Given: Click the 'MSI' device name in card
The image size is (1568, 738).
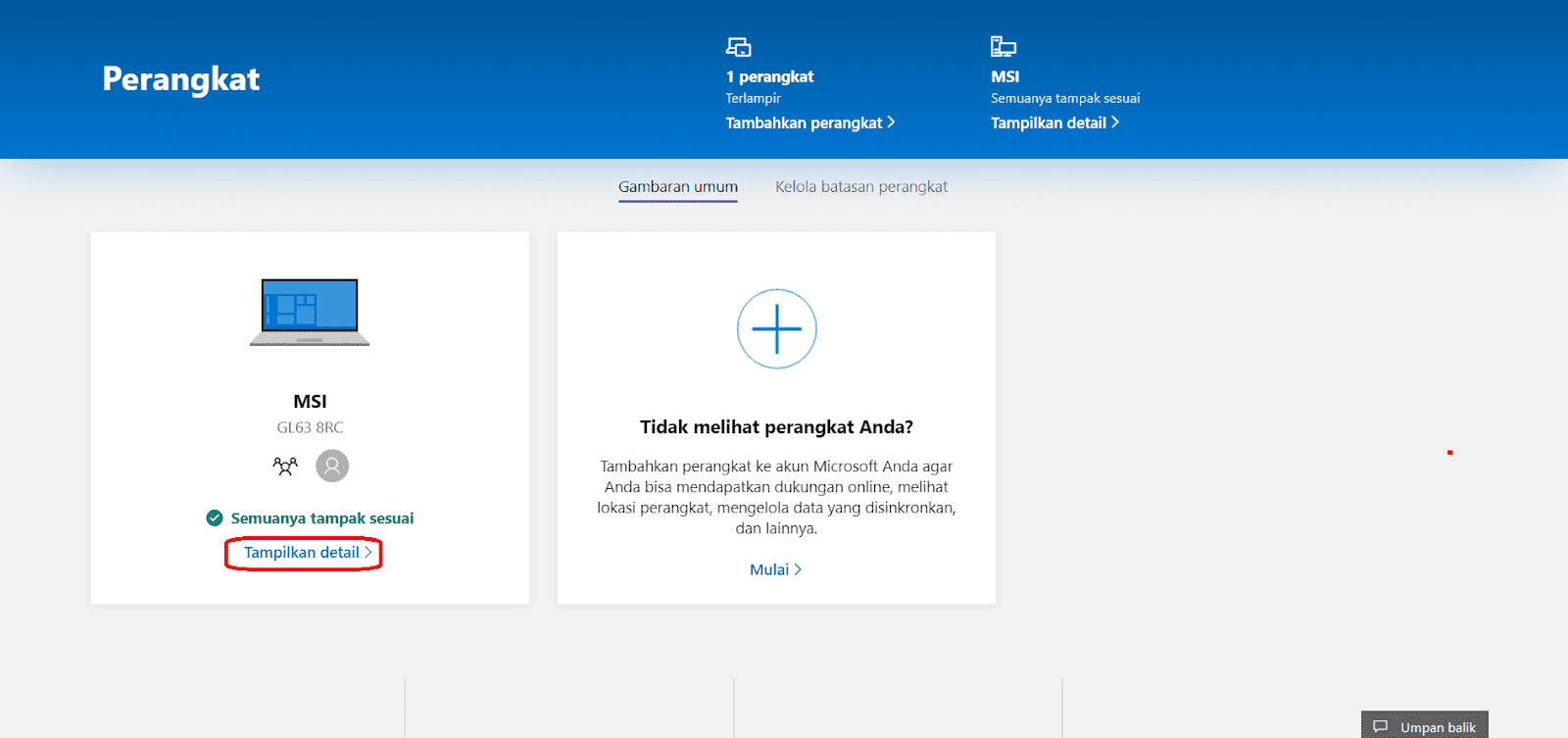Looking at the screenshot, I should pos(310,401).
